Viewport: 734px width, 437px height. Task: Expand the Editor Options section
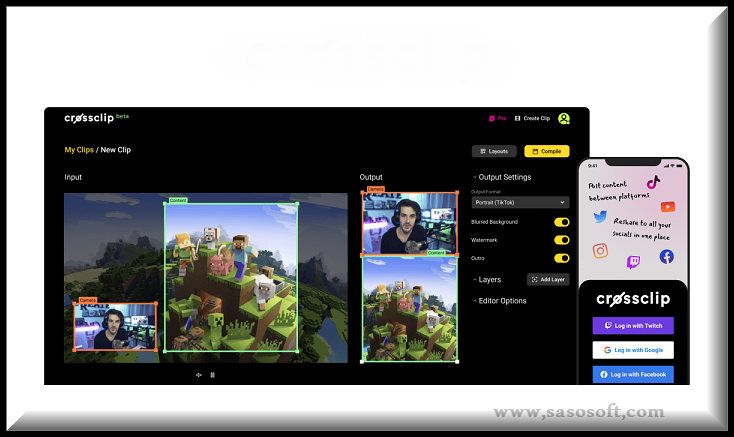[499, 301]
